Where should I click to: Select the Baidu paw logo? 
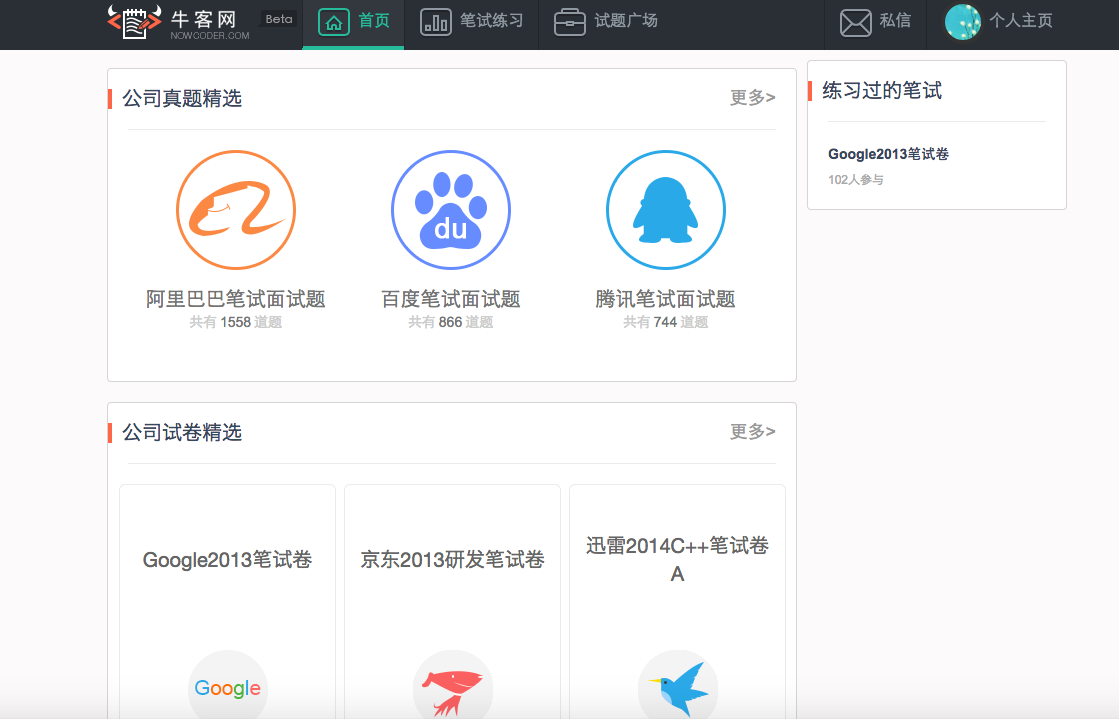pos(451,210)
